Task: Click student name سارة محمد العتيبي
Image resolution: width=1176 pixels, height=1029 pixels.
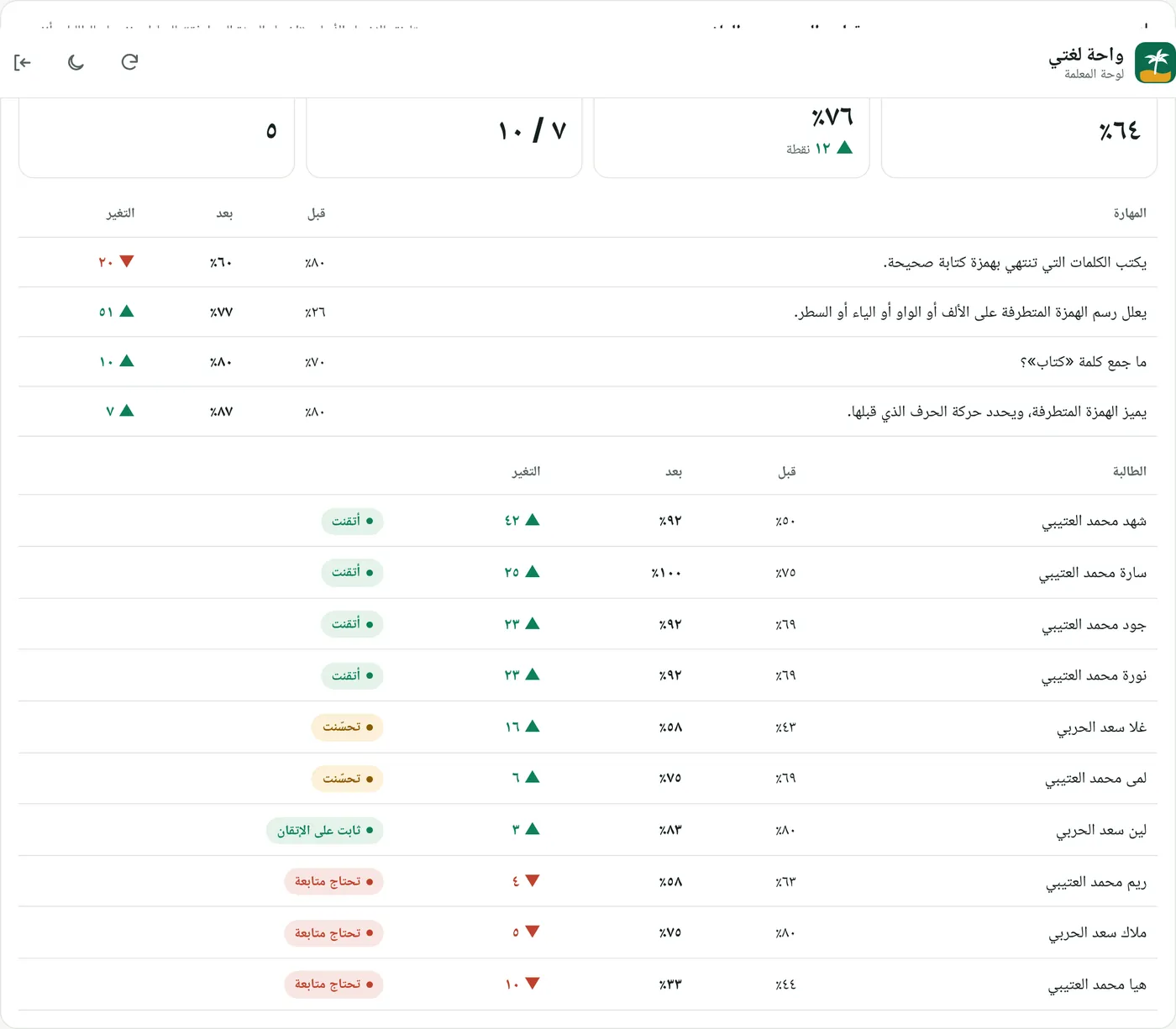Action: pos(1093,573)
